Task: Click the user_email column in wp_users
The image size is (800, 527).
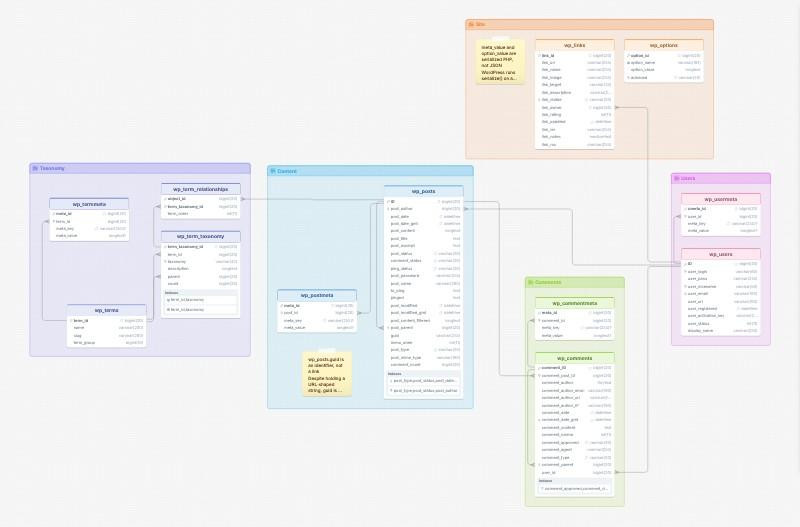Action: click(721, 293)
